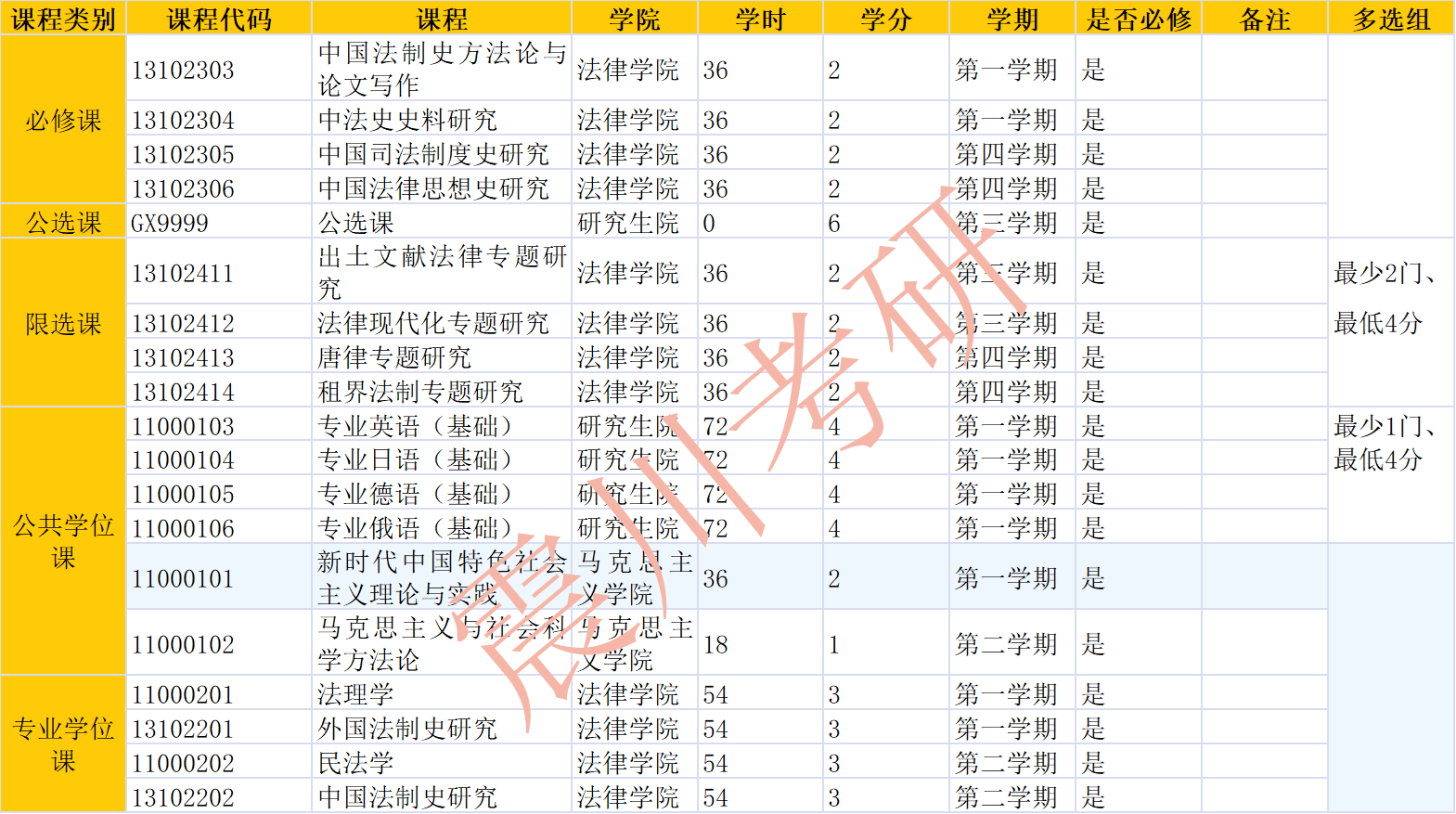This screenshot has height=814, width=1456.
Task: Click the 多选组 column header
Action: click(1391, 19)
